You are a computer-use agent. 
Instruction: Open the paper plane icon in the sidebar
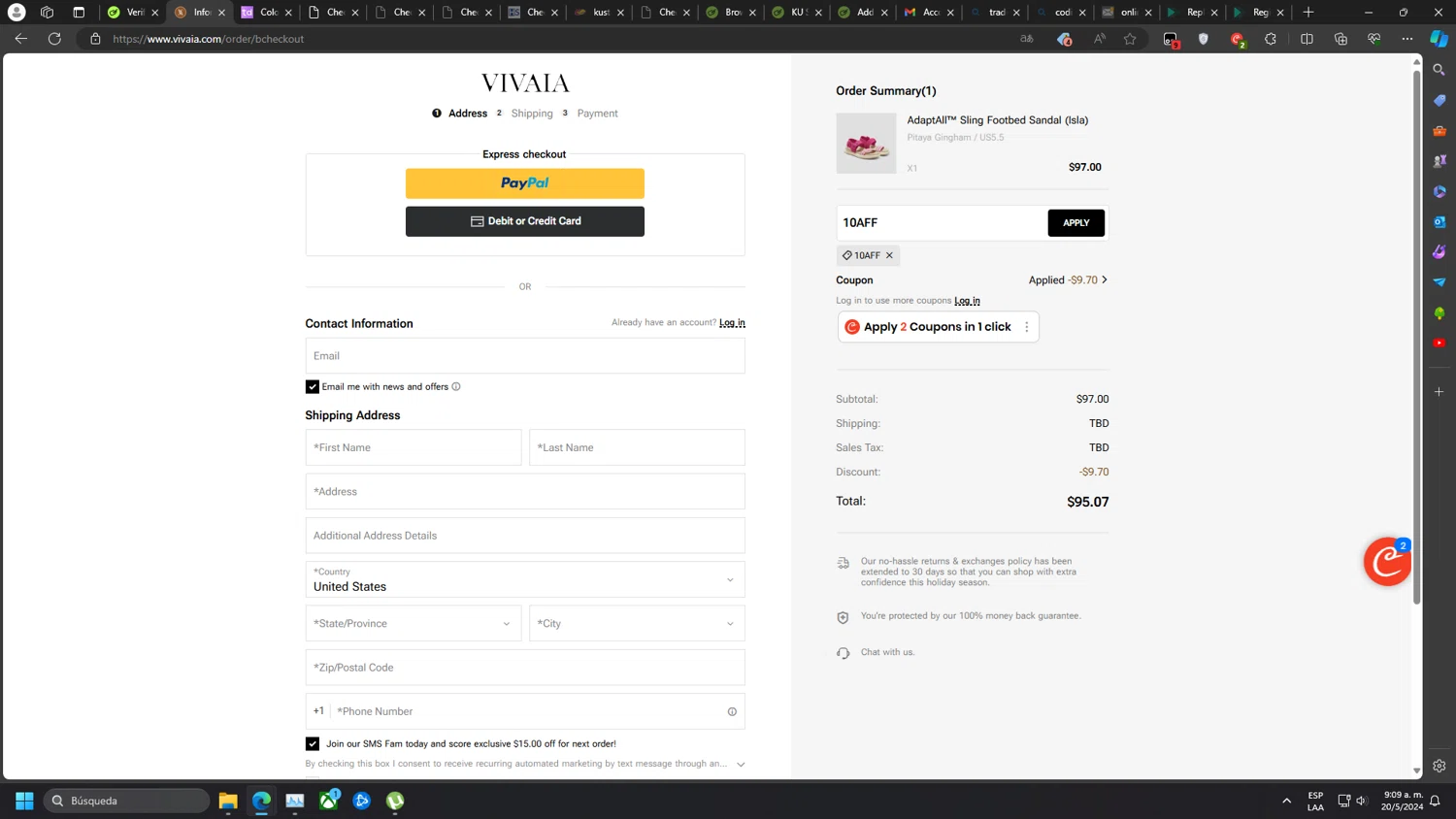pos(1439,282)
